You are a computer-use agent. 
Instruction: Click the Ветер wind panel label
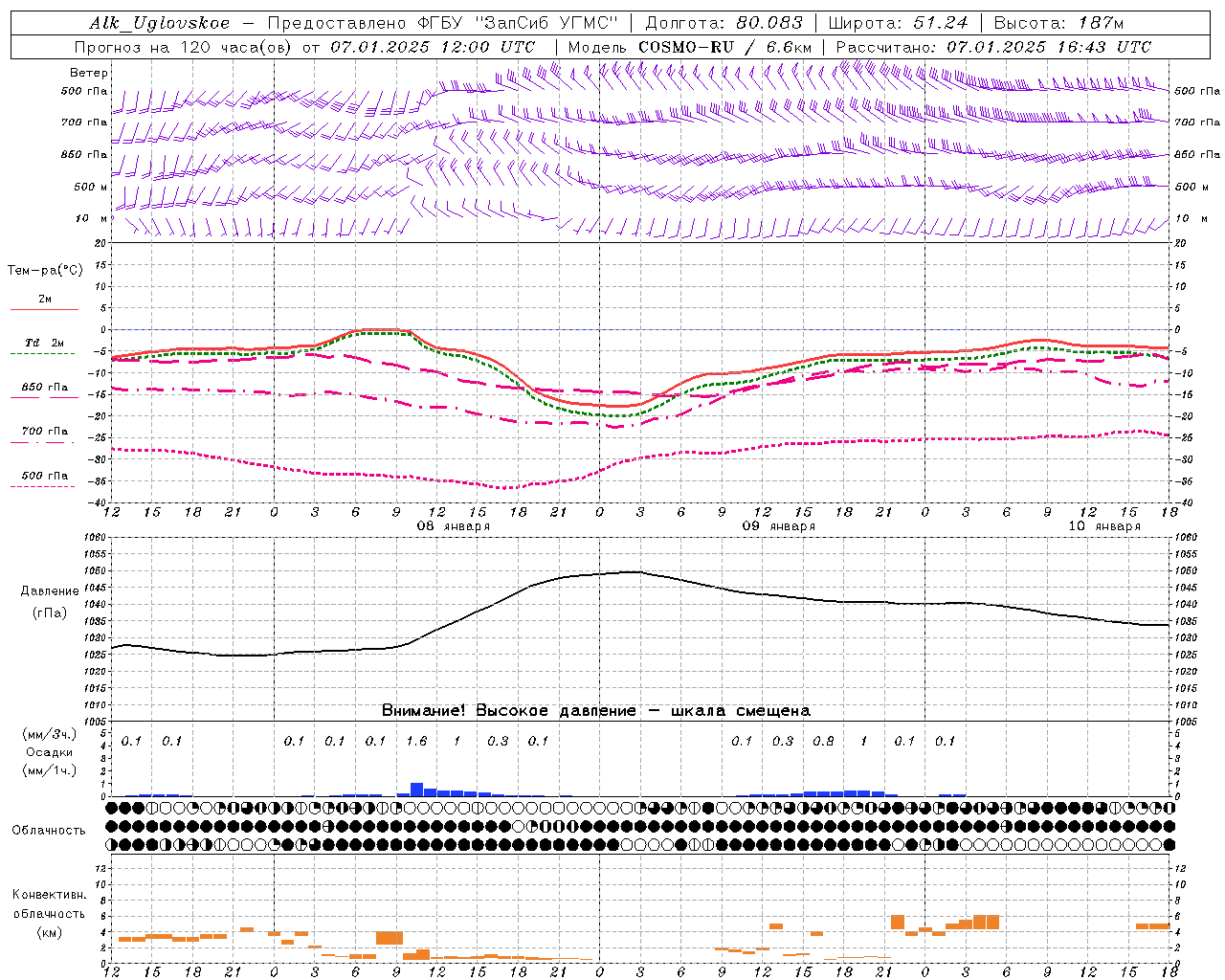(89, 73)
